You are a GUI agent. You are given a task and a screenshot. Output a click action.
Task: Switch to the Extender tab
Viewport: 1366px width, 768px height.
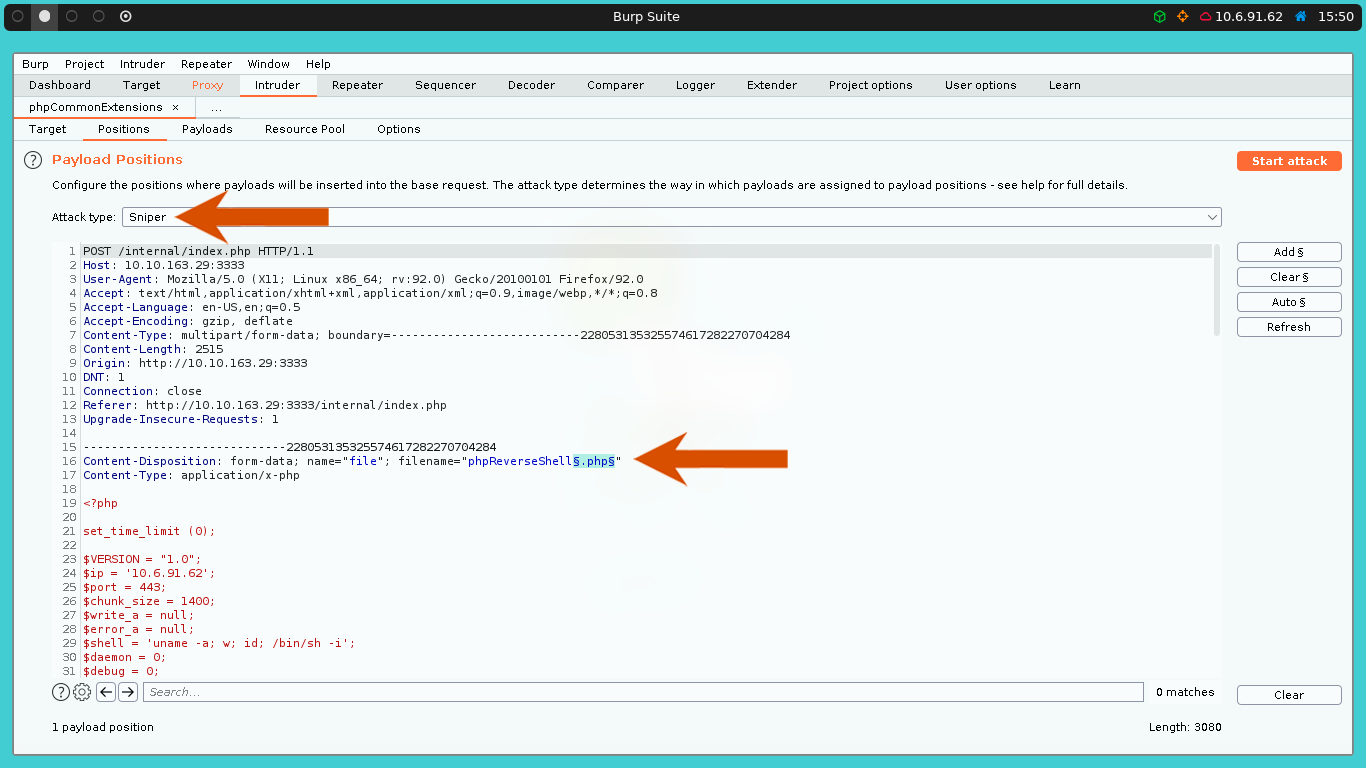772,85
